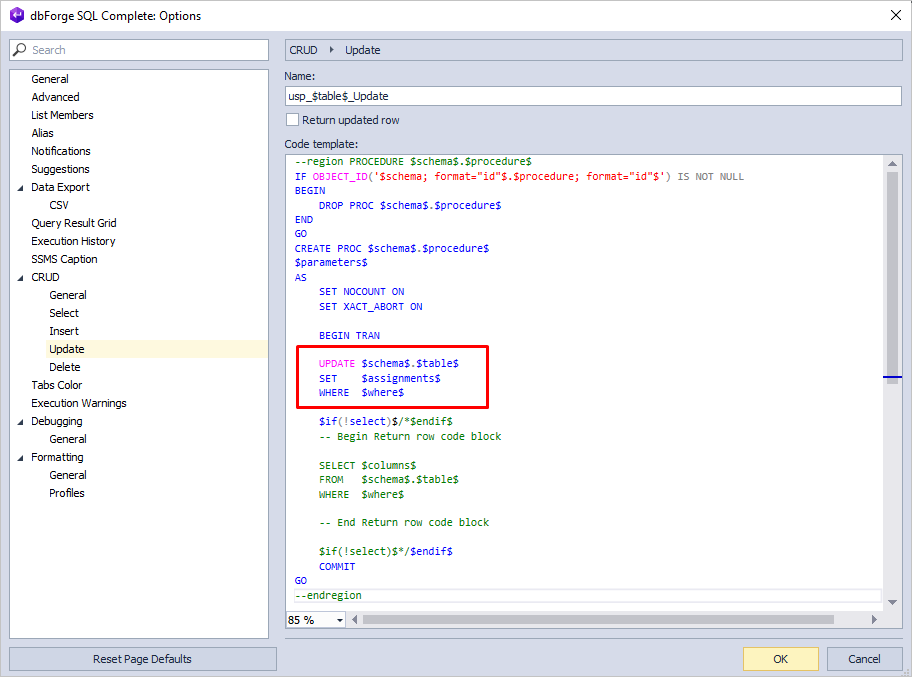Click the procedure Name input field
The image size is (912, 677).
(x=593, y=96)
